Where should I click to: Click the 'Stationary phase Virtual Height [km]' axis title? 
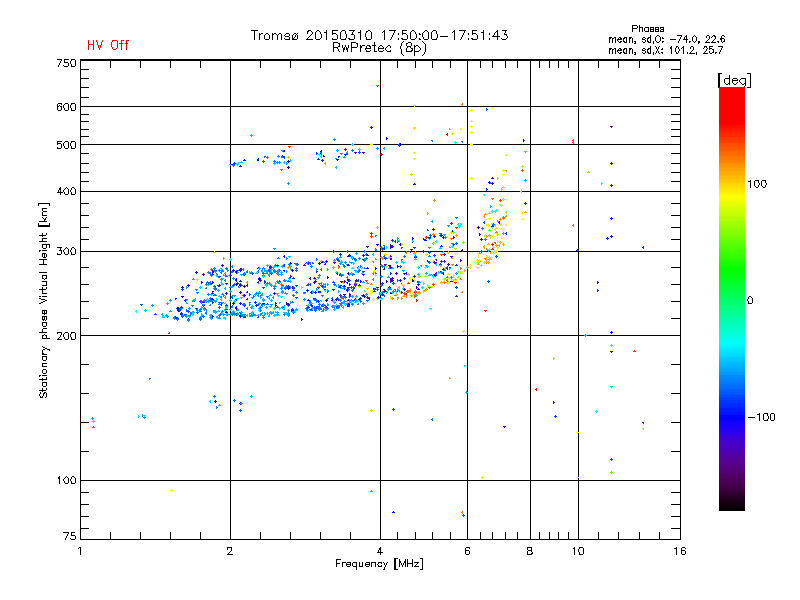pyautogui.click(x=44, y=300)
